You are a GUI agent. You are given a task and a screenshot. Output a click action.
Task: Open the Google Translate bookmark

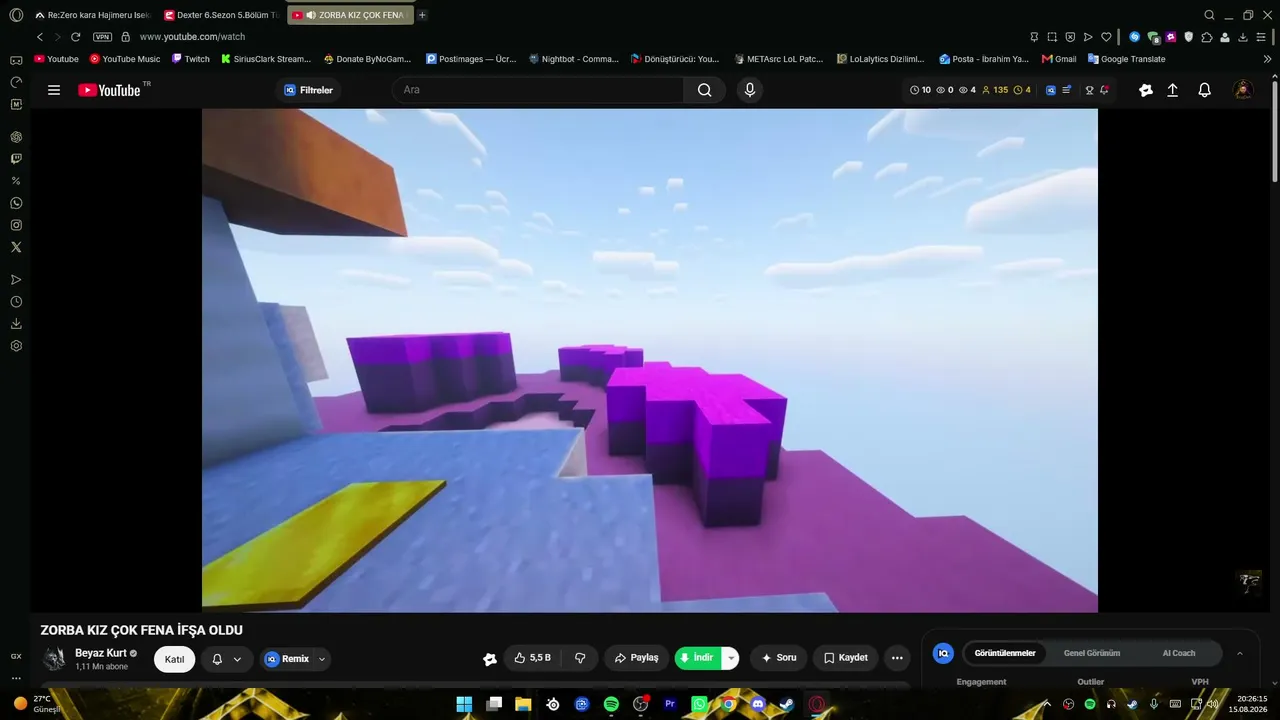point(1126,59)
